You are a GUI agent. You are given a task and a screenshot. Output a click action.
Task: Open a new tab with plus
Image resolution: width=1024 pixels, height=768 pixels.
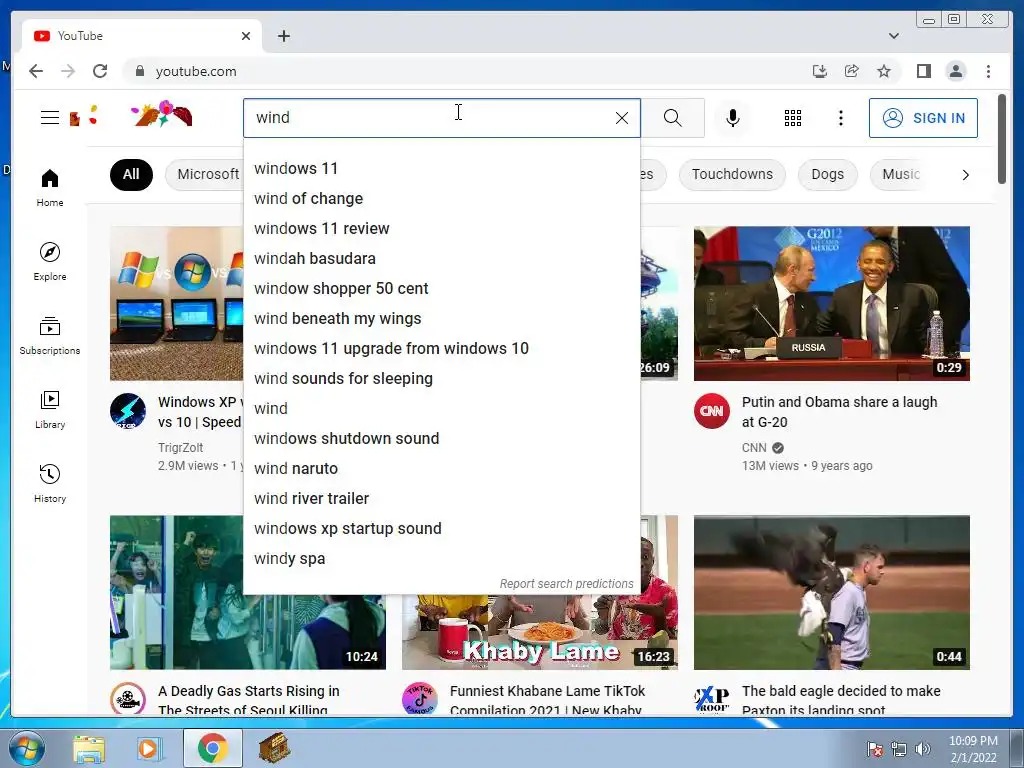(283, 36)
